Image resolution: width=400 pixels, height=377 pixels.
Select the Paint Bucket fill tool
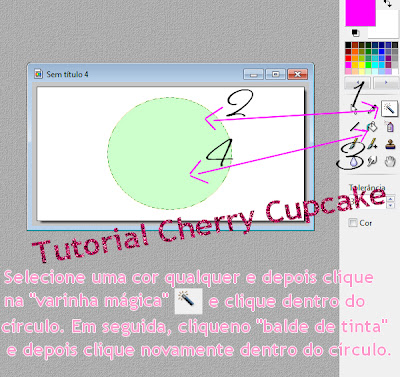(372, 126)
